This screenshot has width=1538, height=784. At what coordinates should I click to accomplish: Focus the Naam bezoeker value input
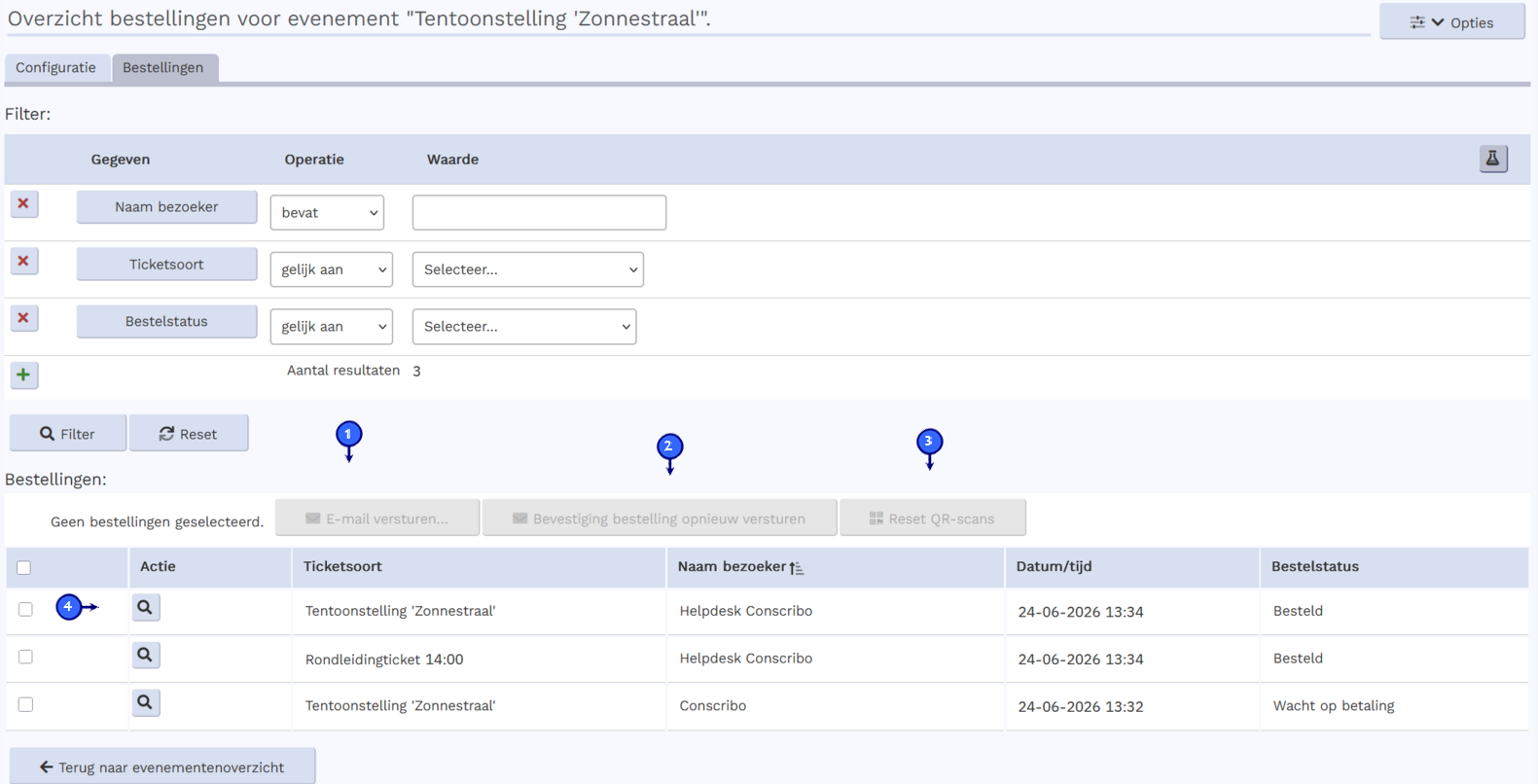[539, 213]
